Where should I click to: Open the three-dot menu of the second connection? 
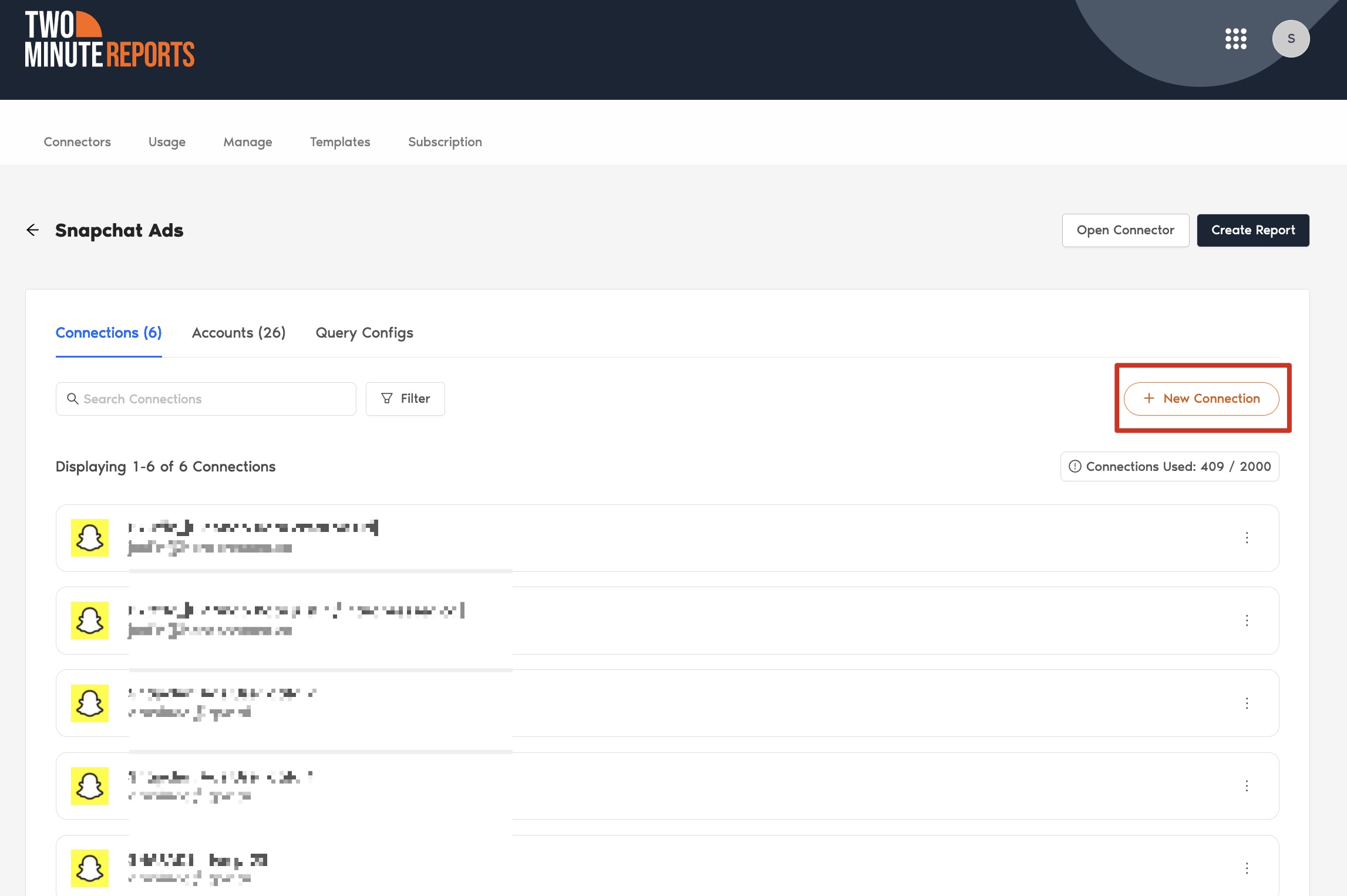click(1247, 621)
